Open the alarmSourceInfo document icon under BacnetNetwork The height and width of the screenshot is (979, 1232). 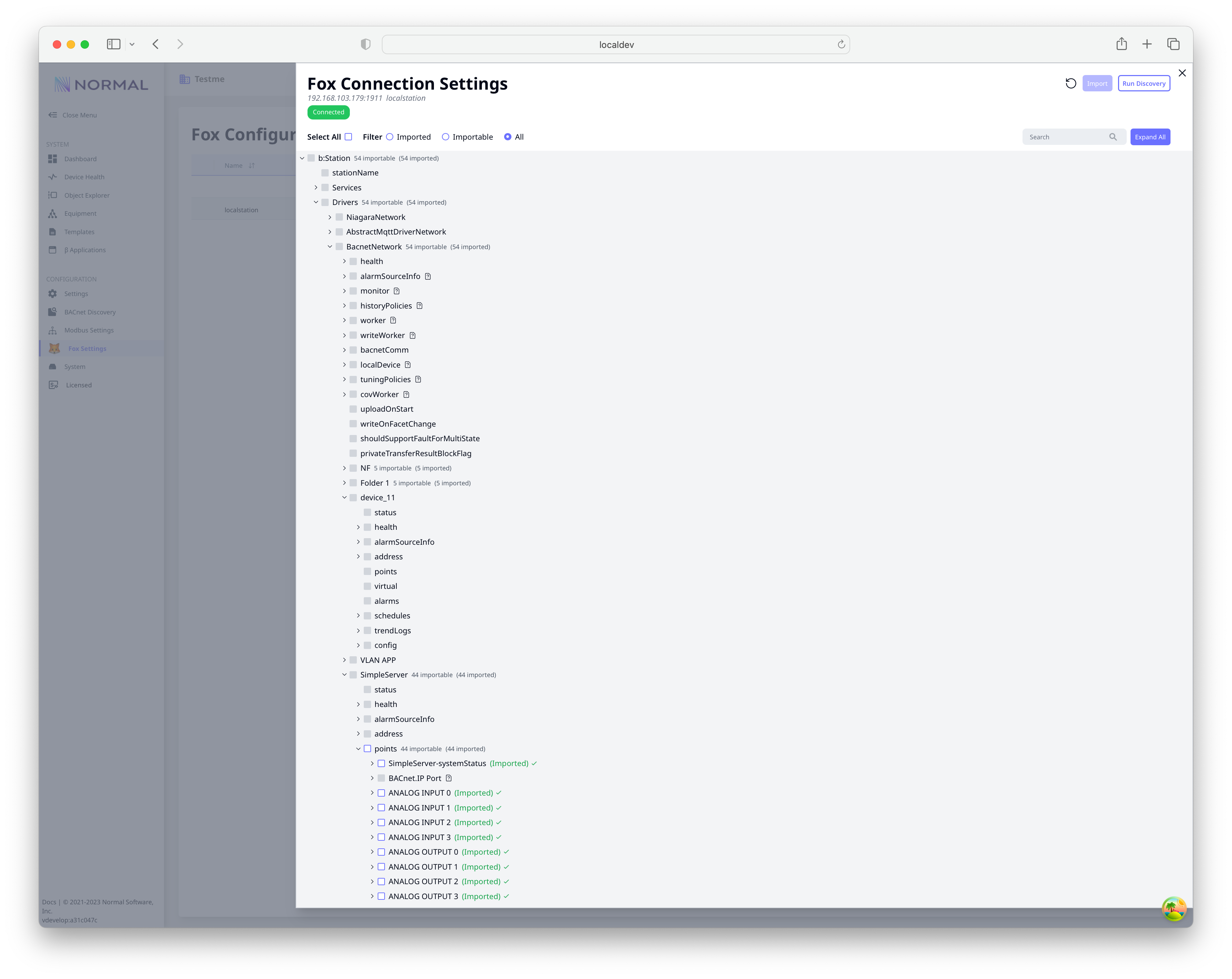click(x=427, y=276)
